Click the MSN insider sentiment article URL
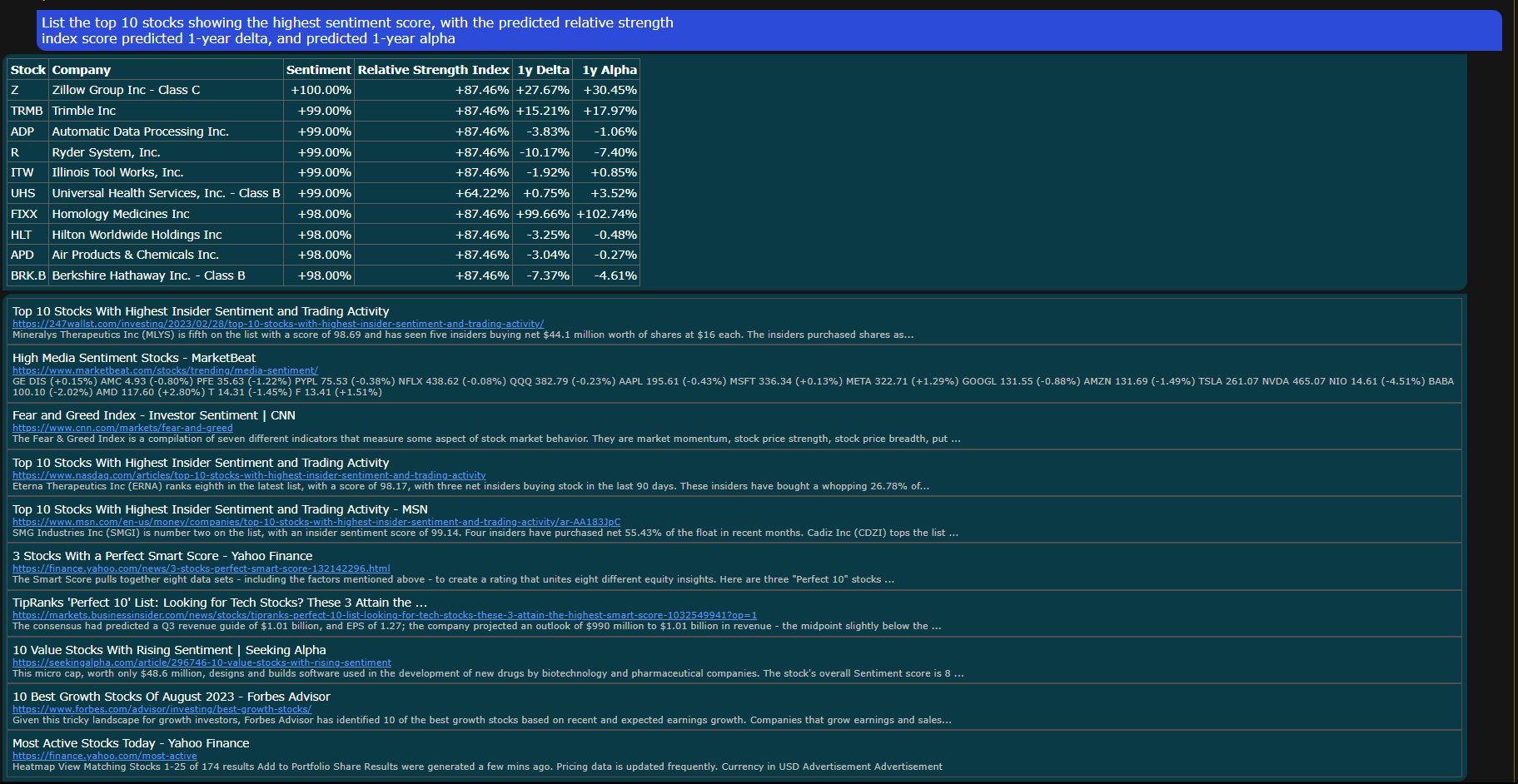1518x784 pixels. click(316, 522)
